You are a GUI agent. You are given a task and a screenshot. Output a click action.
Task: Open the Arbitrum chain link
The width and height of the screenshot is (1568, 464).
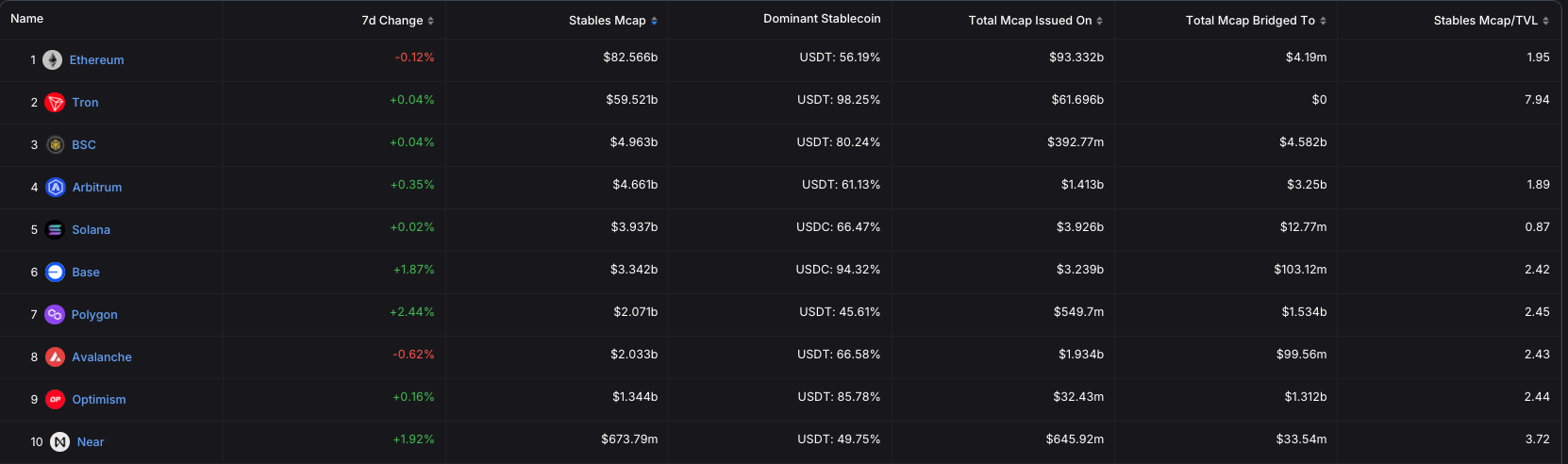click(x=97, y=188)
